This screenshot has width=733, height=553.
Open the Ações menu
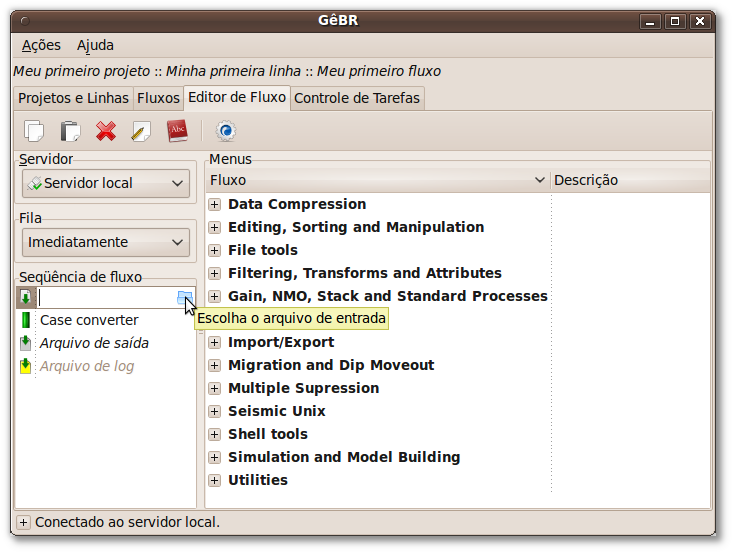[41, 45]
